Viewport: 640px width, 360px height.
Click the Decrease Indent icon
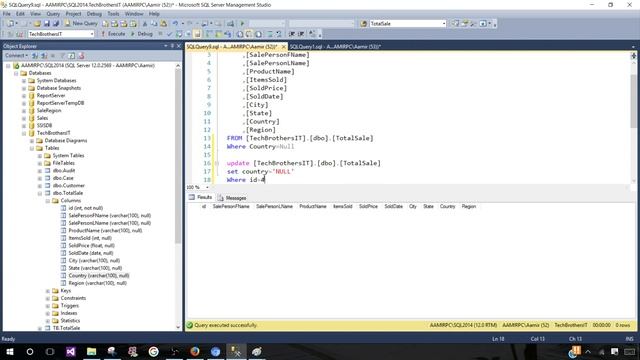pos(292,34)
